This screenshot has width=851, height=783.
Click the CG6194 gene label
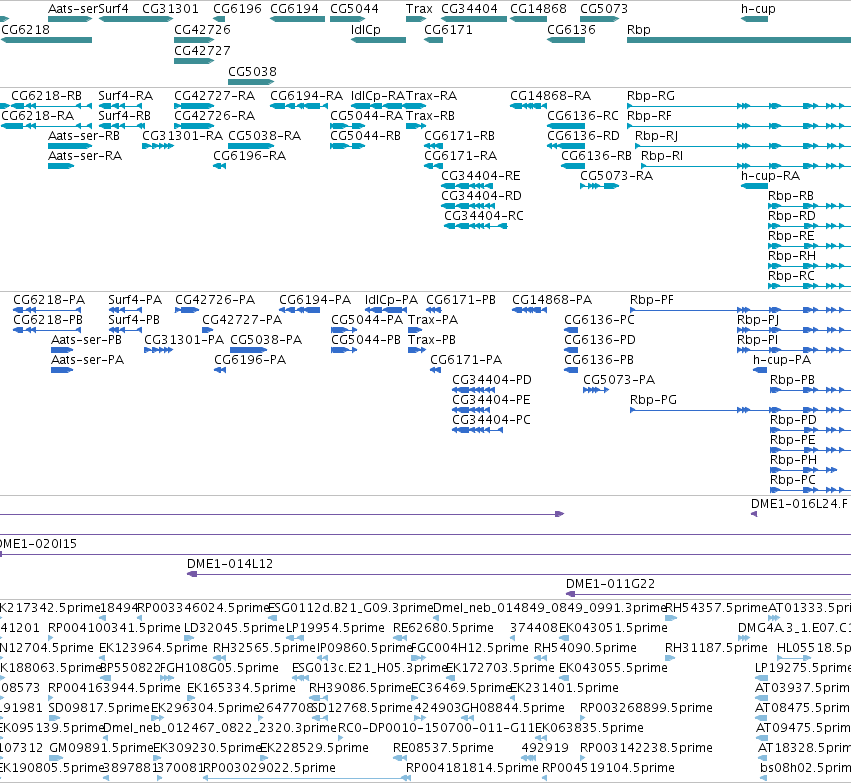pyautogui.click(x=294, y=9)
